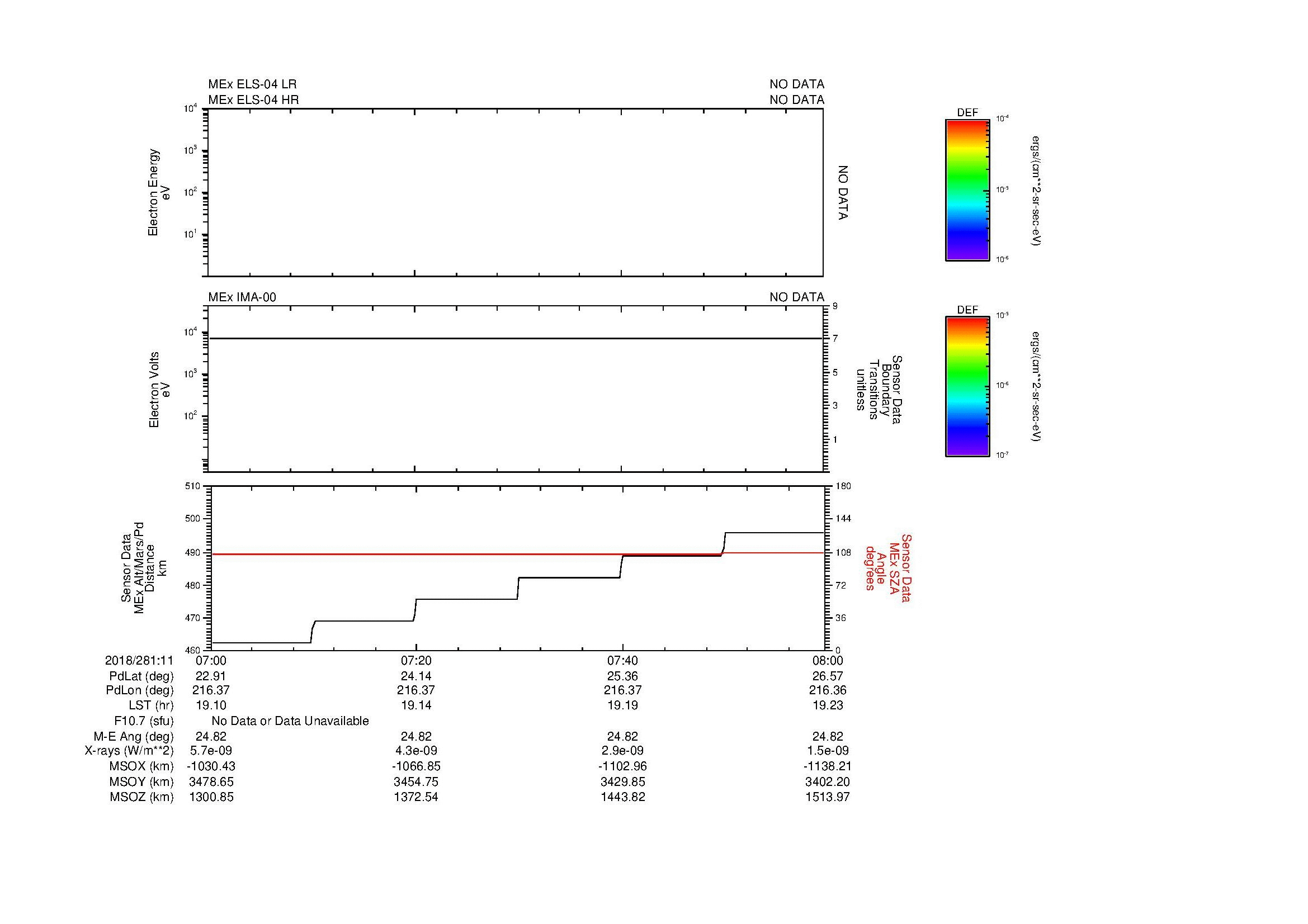Screen dimensions: 1308x924
Task: Click the 'MEx IMA-00' panel title
Action: pos(242,297)
